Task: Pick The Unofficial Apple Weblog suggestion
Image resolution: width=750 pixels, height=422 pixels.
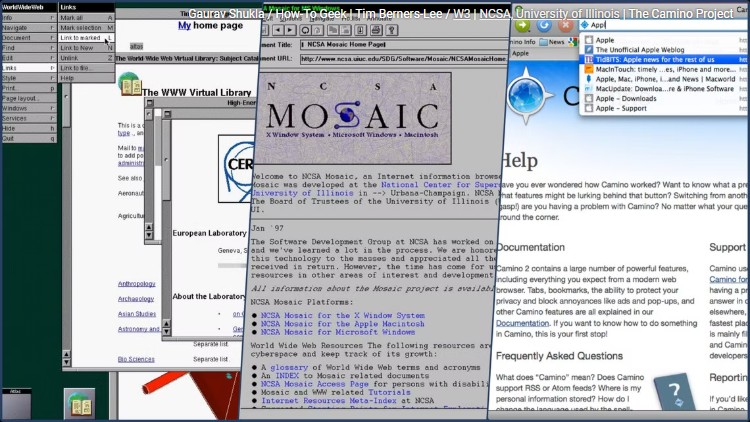Action: pyautogui.click(x=664, y=50)
